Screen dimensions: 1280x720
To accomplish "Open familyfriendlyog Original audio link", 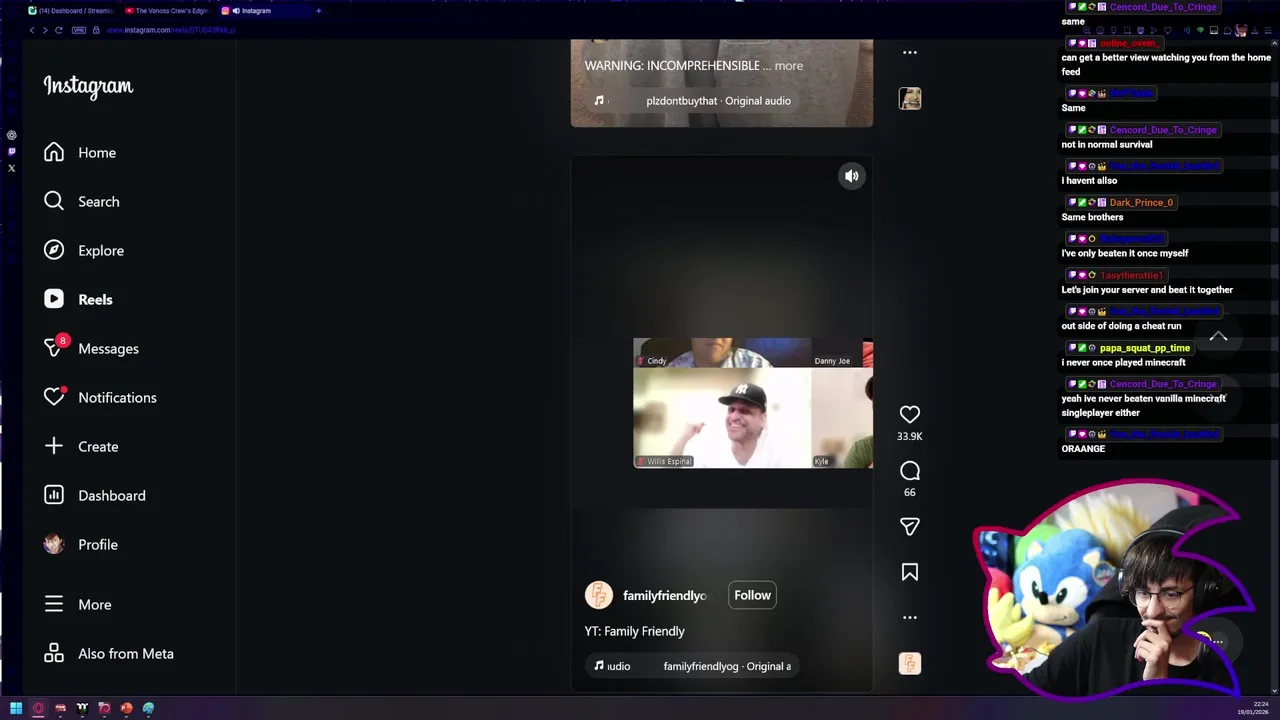I will [x=727, y=666].
